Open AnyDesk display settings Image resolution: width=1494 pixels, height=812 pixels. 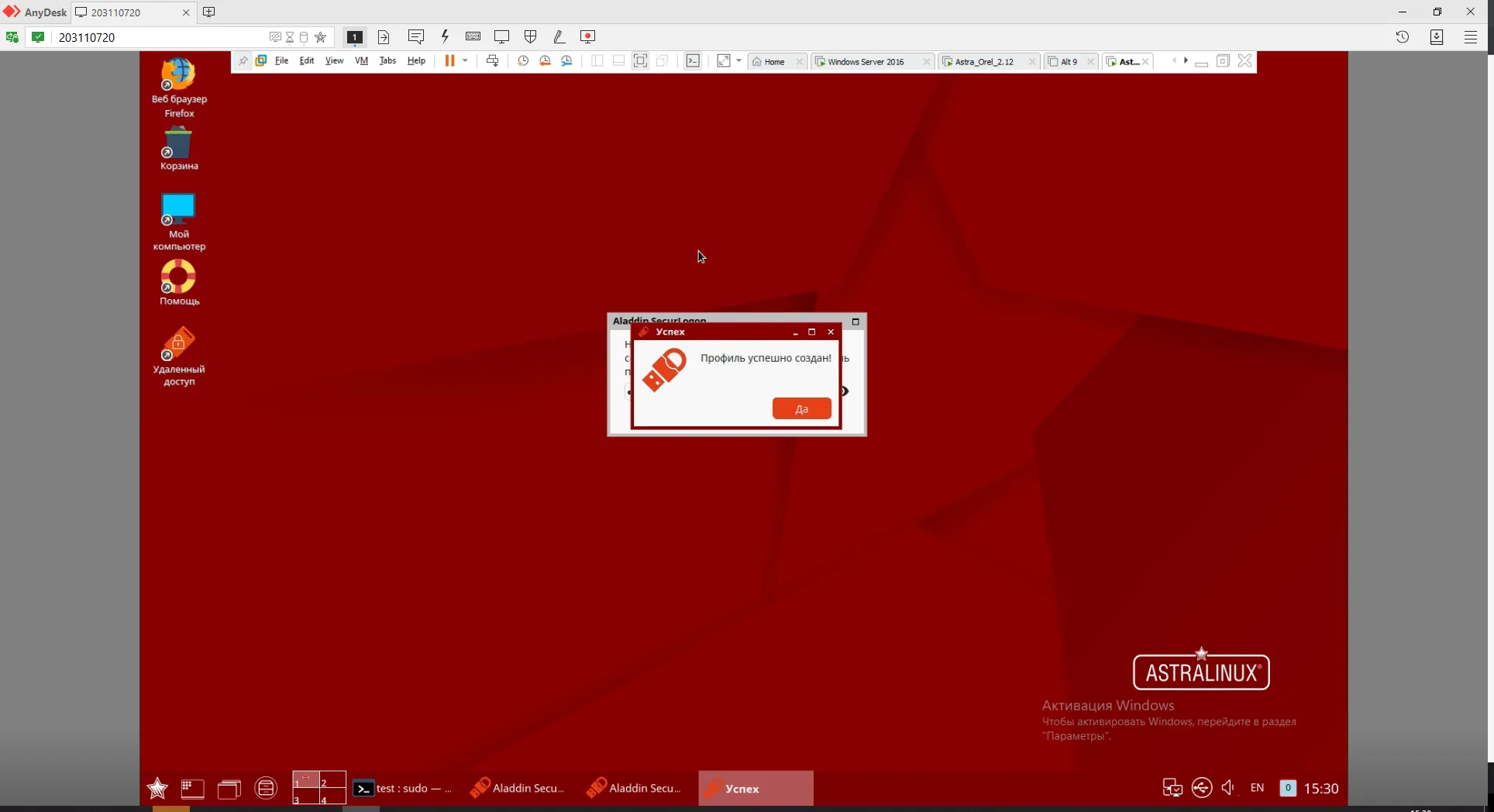tap(501, 36)
